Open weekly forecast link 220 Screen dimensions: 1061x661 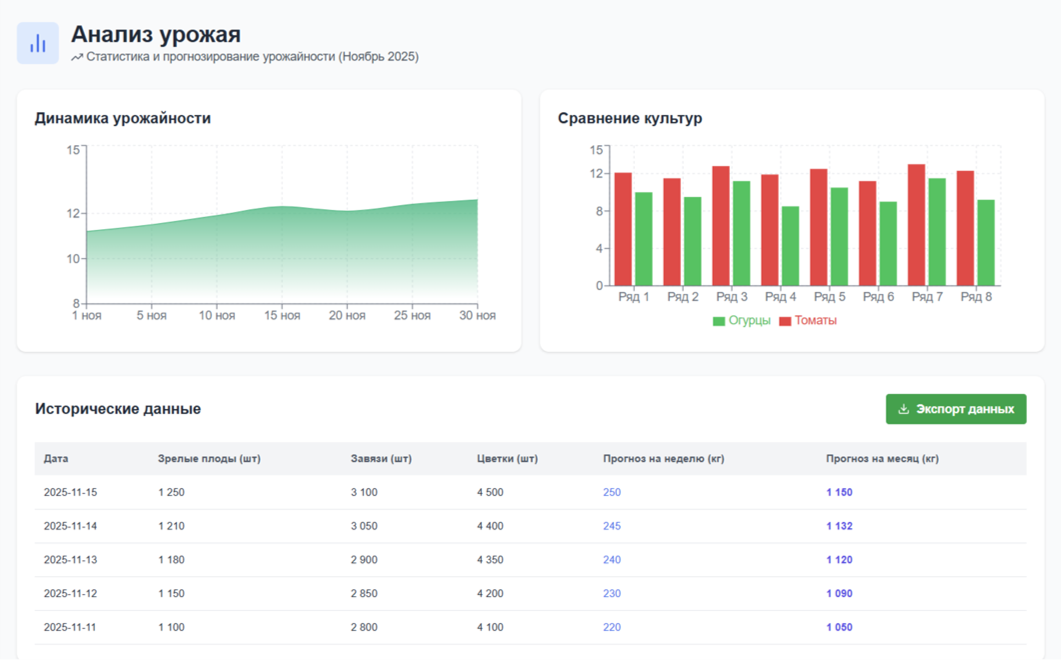point(612,627)
